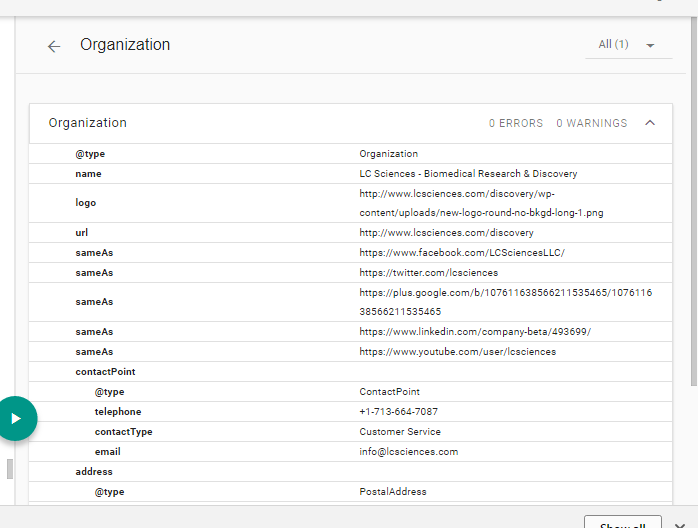
Task: Click the Organization page heading
Action: tap(125, 45)
